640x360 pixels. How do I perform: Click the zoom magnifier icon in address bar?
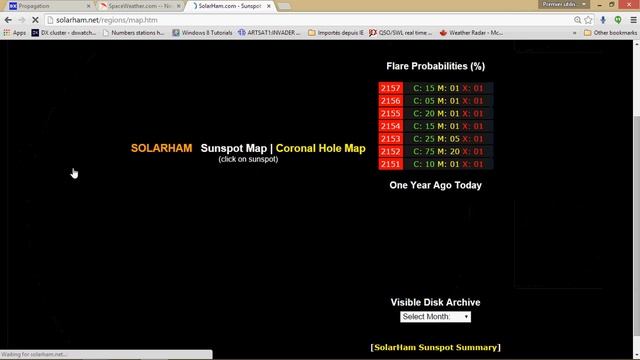[x=577, y=20]
